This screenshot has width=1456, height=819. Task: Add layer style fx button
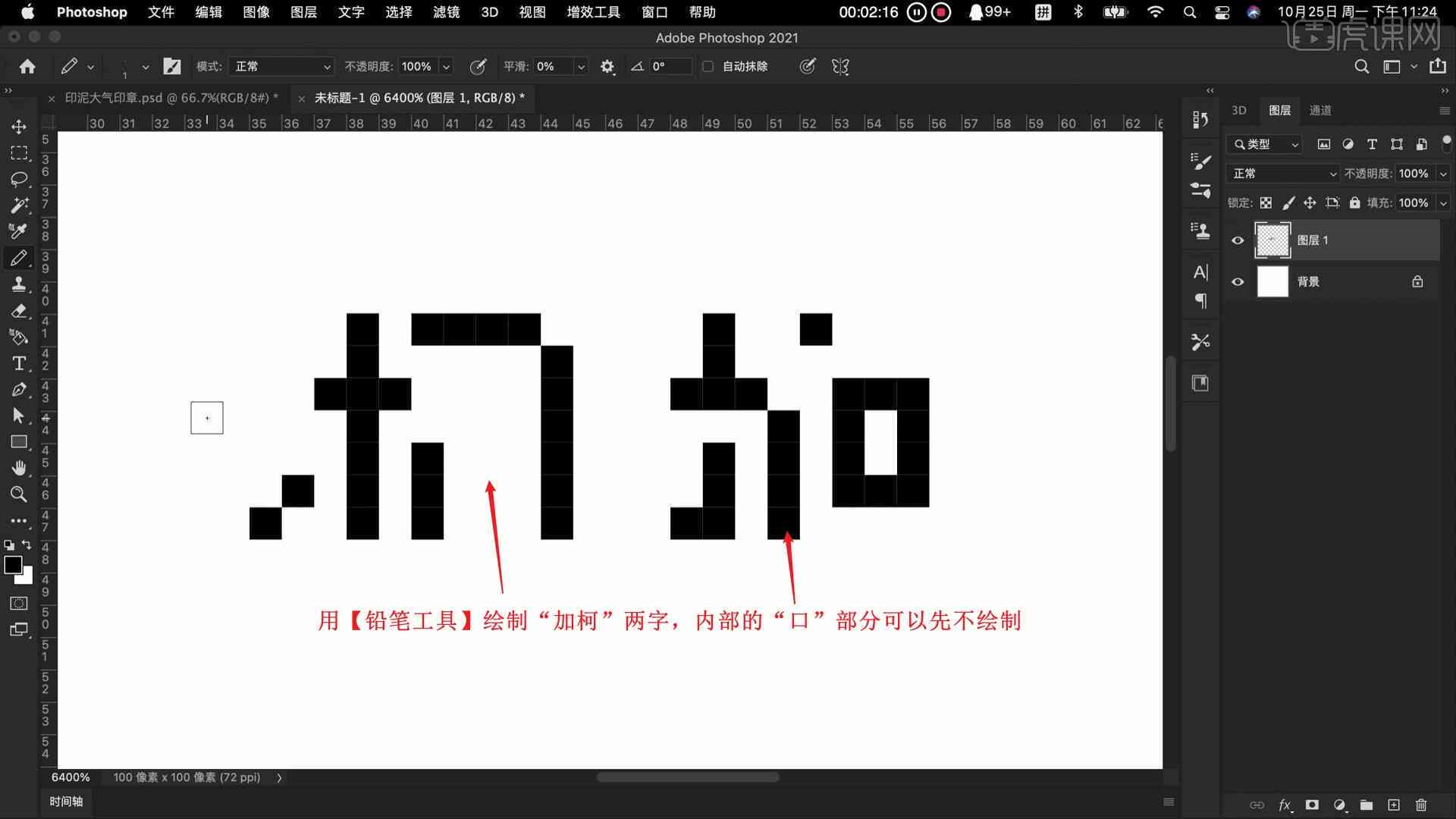[1285, 805]
